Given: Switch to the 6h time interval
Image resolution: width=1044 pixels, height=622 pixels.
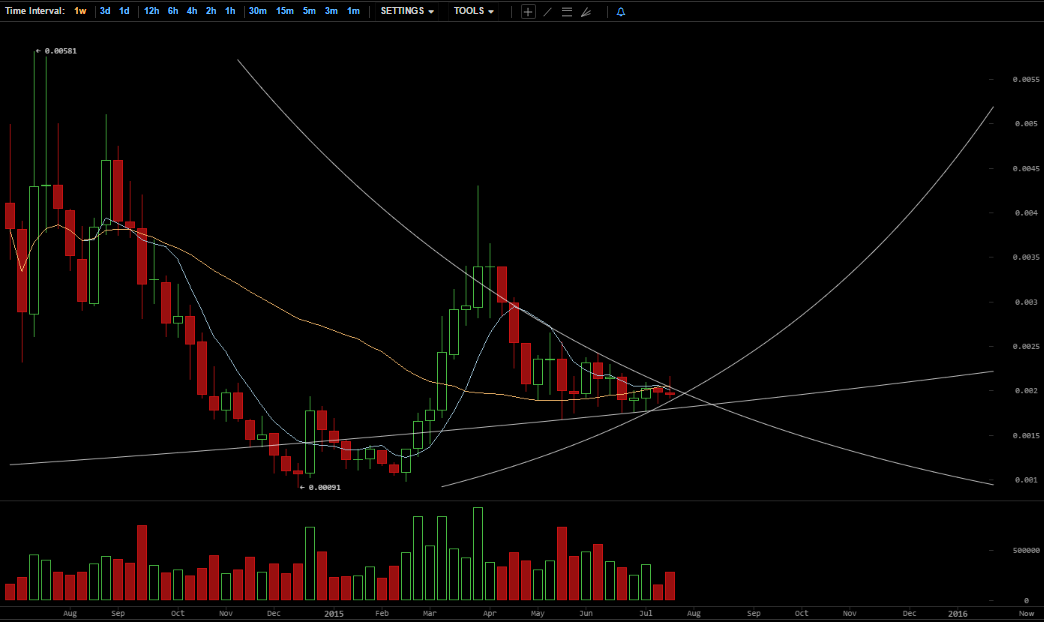Looking at the screenshot, I should tap(172, 11).
